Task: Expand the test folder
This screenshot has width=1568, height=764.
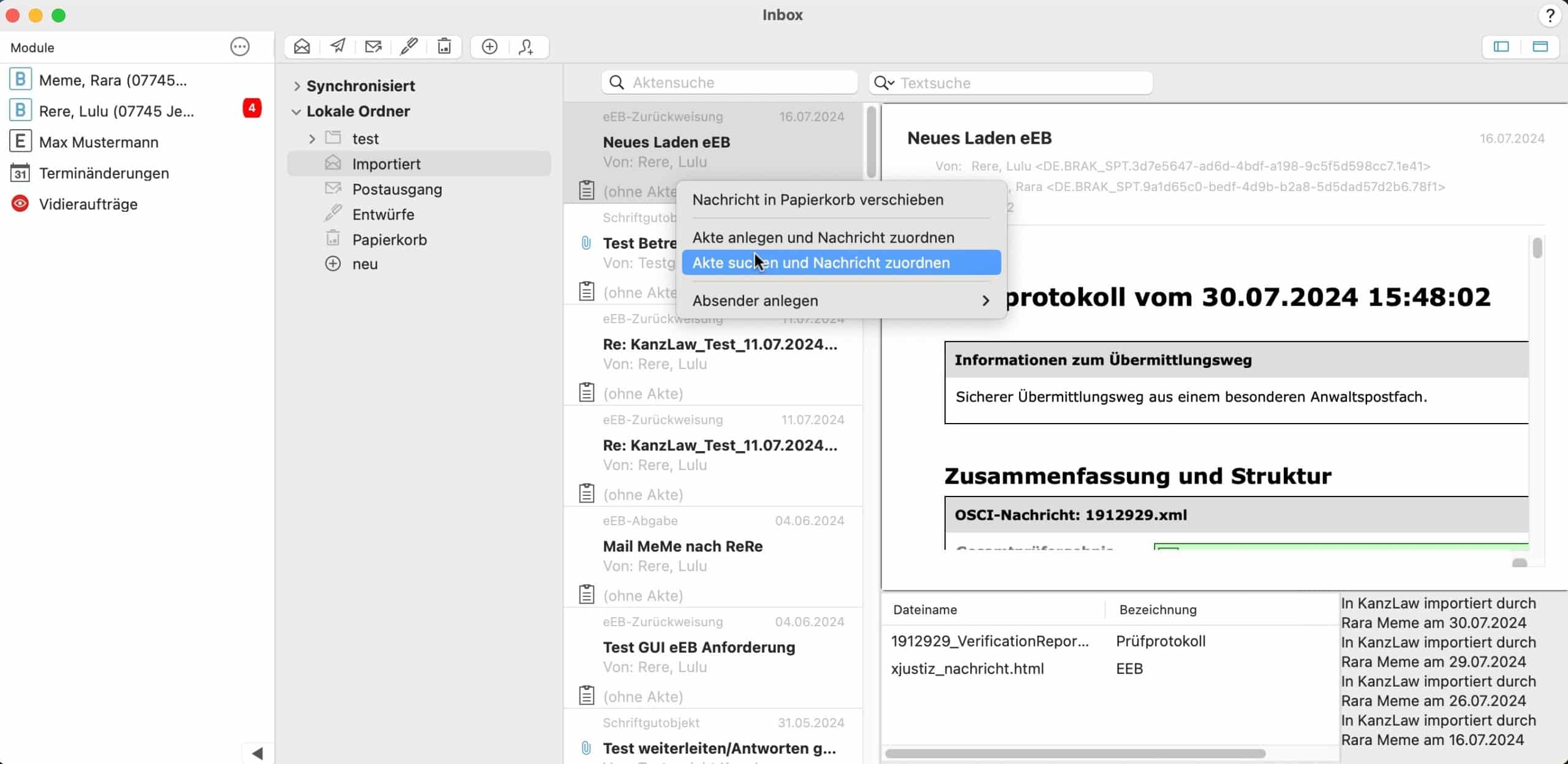Action: pos(312,139)
